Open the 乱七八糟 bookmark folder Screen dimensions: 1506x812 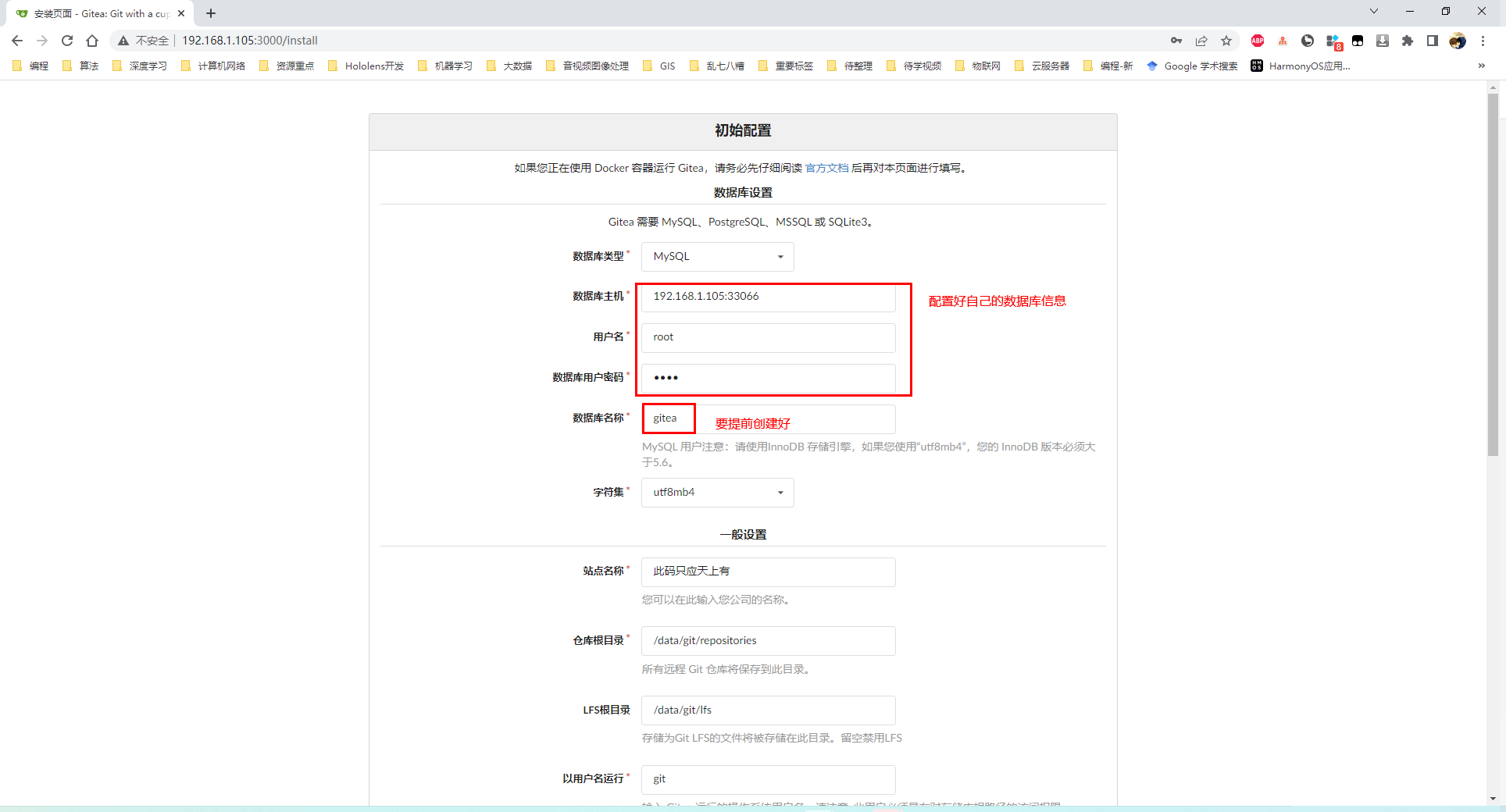pos(718,66)
